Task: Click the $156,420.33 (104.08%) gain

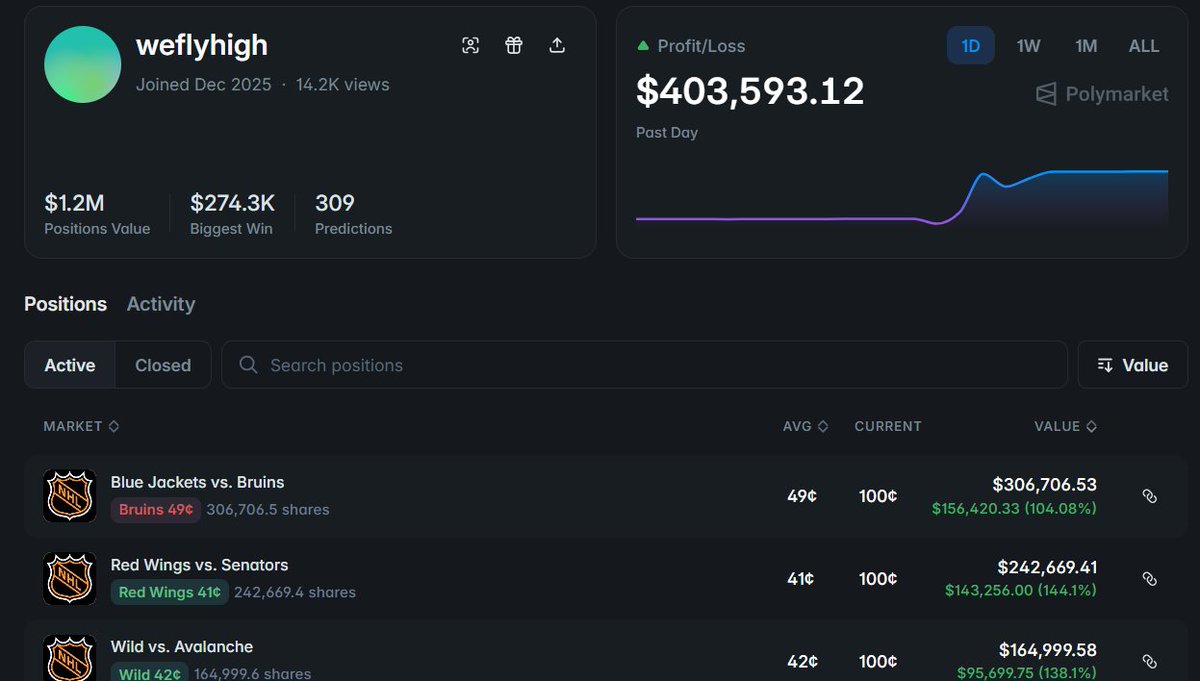Action: click(x=1014, y=509)
